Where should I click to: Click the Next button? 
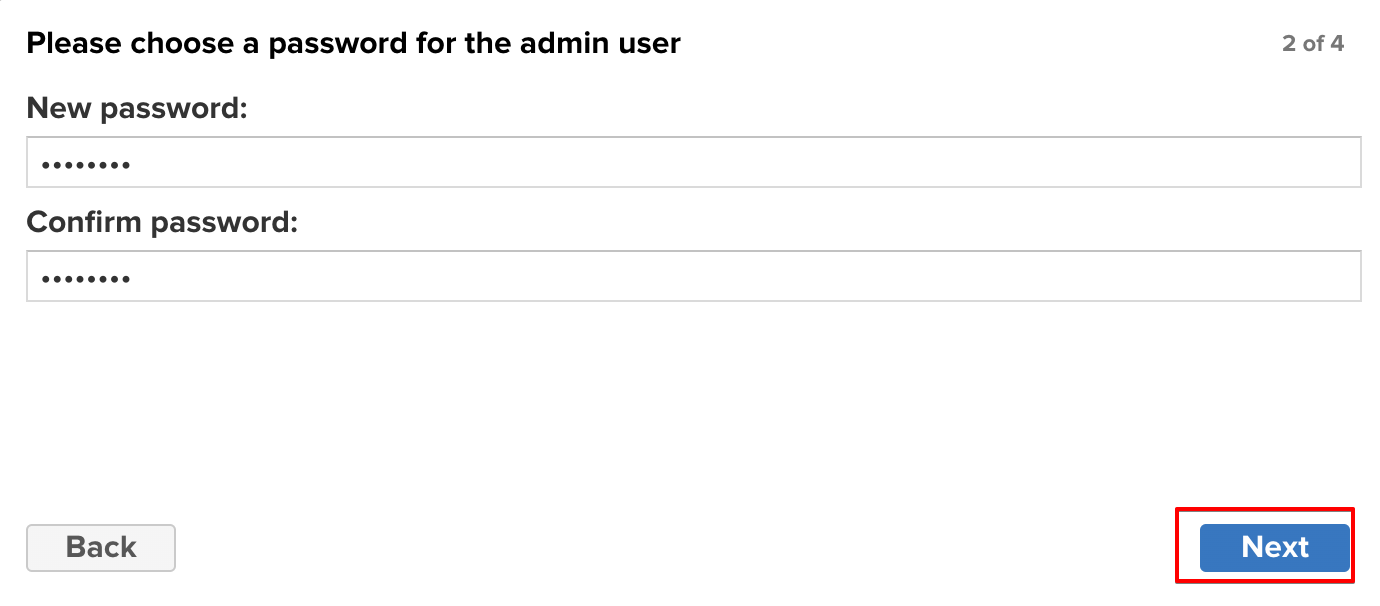[1274, 547]
